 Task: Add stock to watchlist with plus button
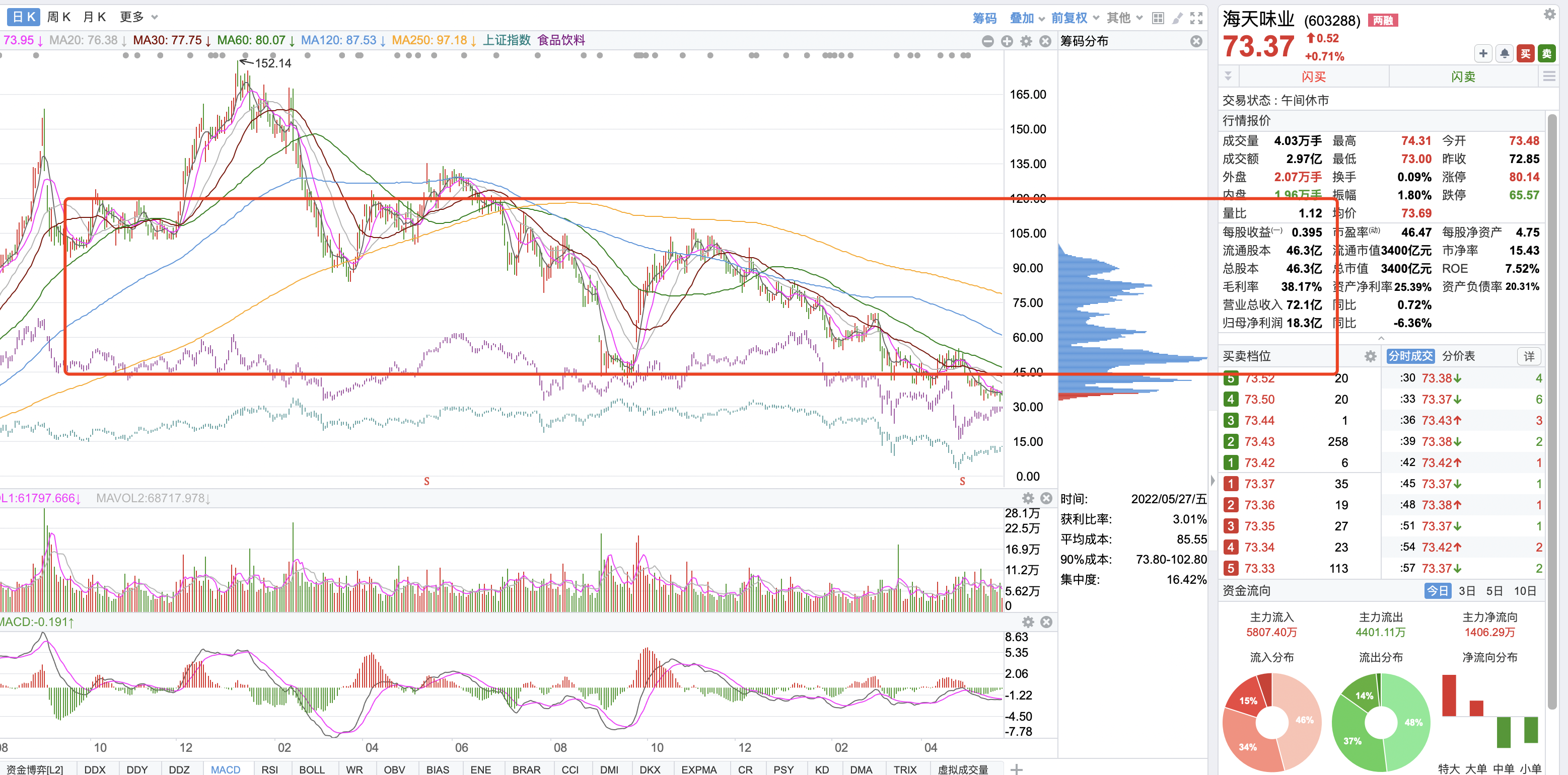pyautogui.click(x=1483, y=53)
